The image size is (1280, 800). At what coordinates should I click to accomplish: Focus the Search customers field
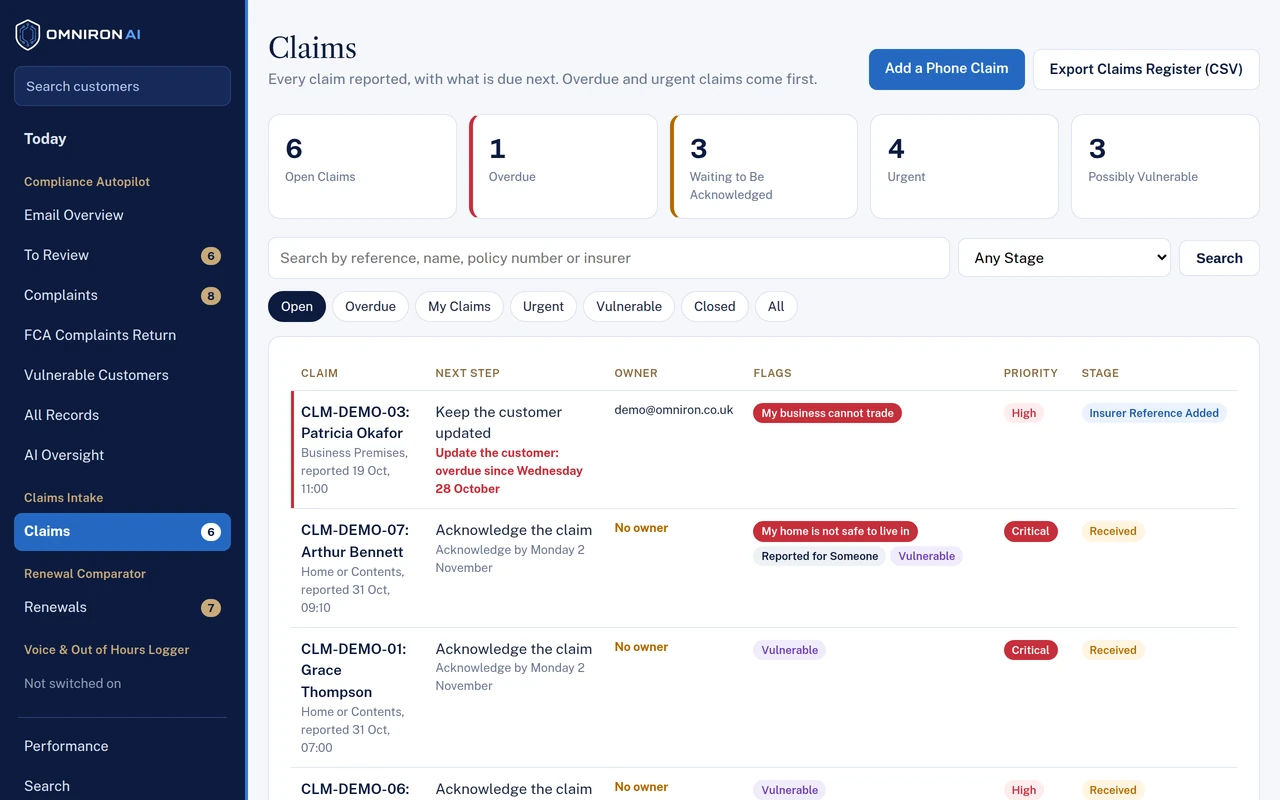[122, 86]
